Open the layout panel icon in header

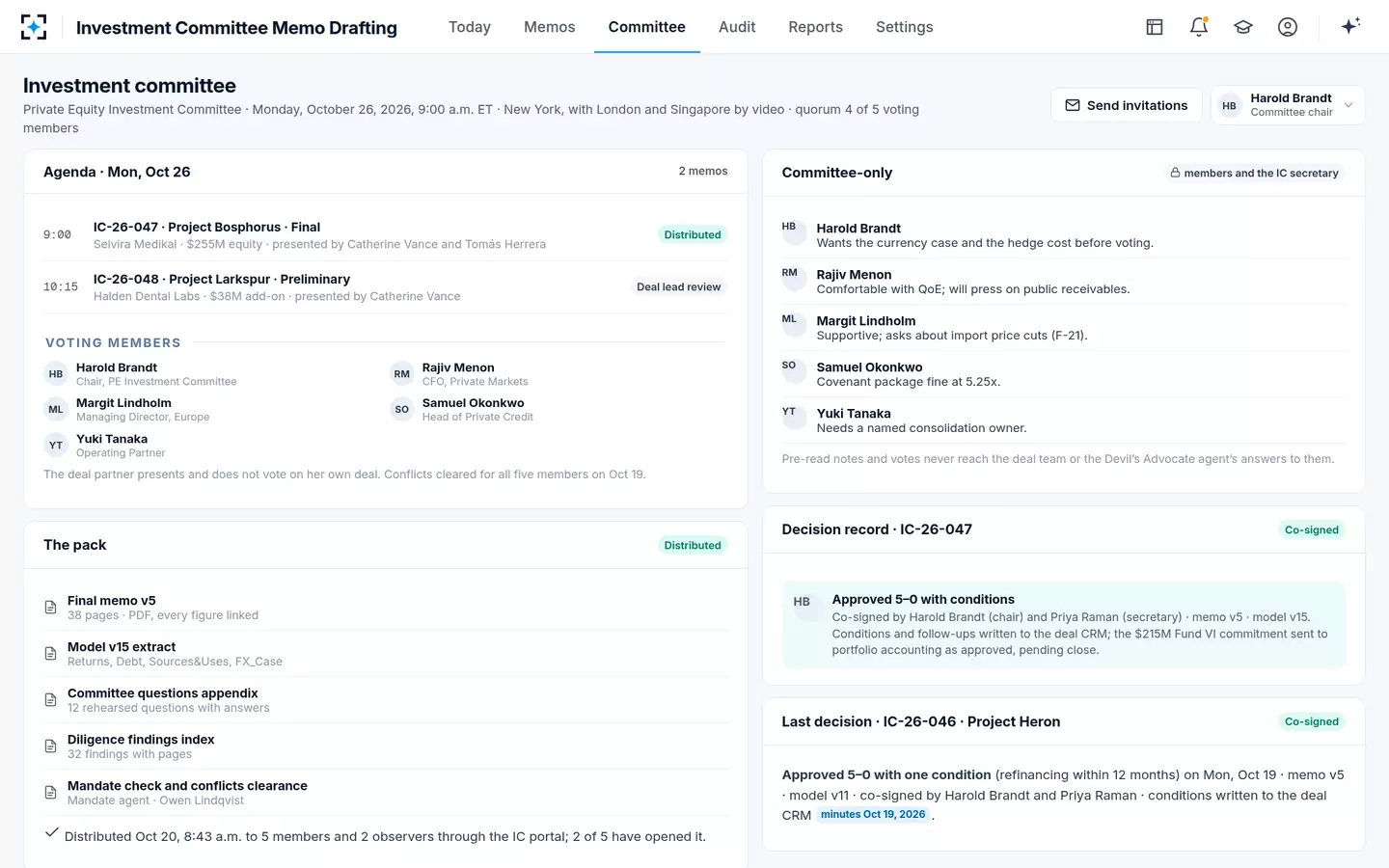(x=1155, y=27)
